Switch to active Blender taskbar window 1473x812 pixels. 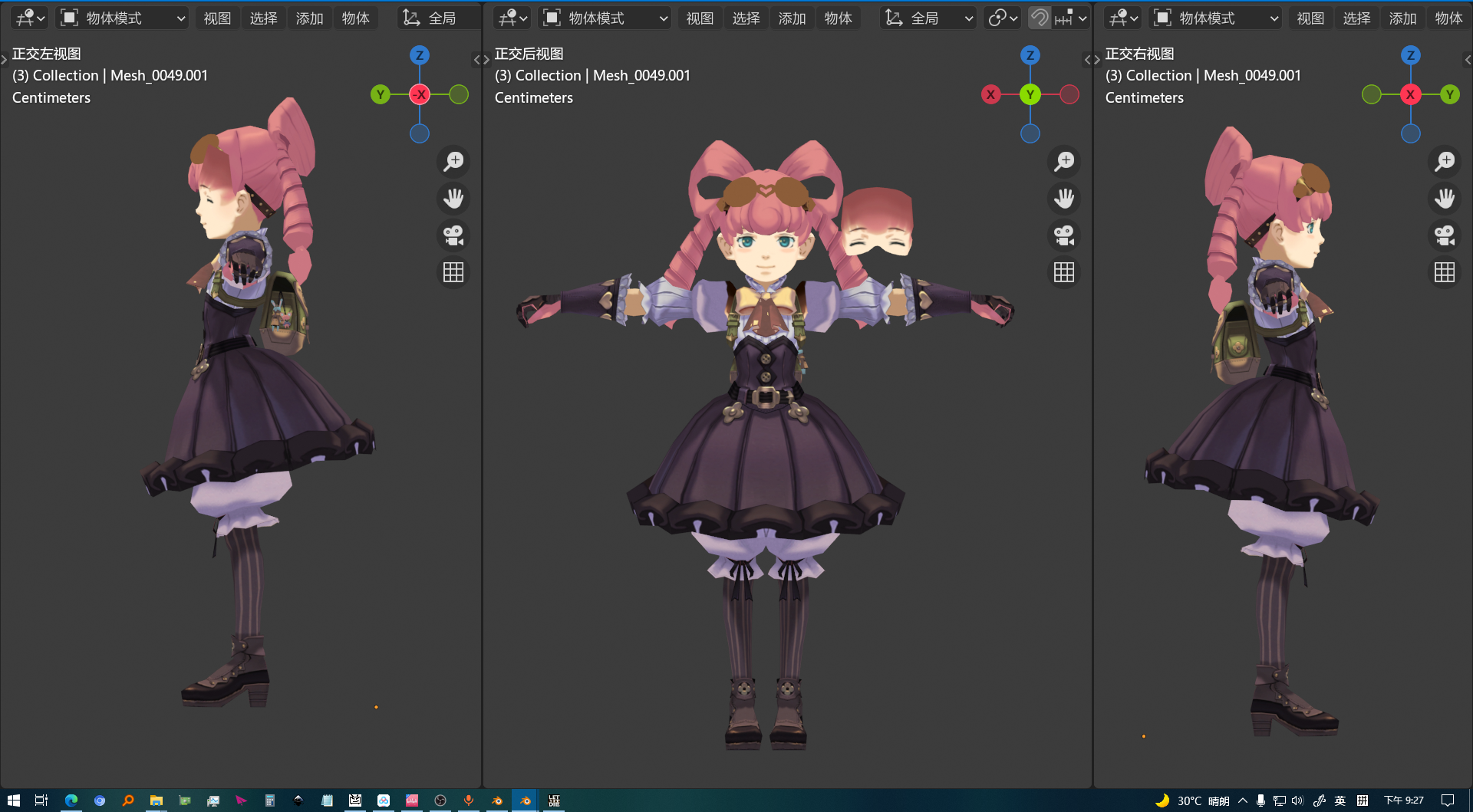(x=526, y=800)
